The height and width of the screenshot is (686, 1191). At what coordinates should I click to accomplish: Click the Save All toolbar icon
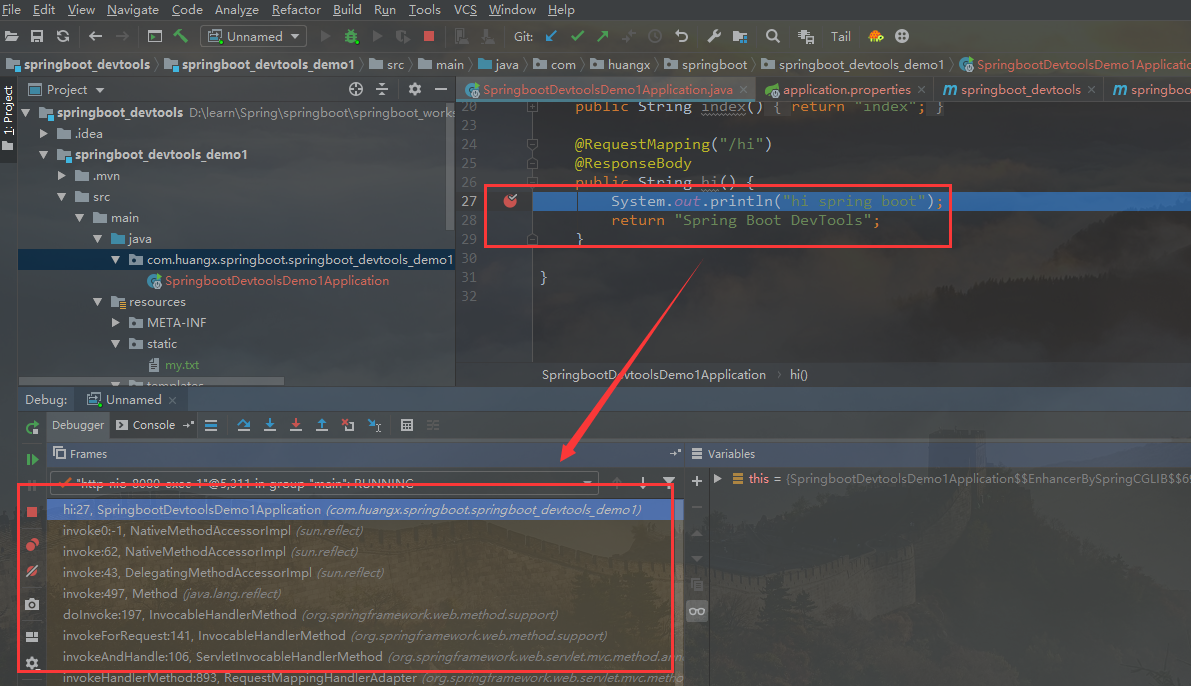click(36, 36)
